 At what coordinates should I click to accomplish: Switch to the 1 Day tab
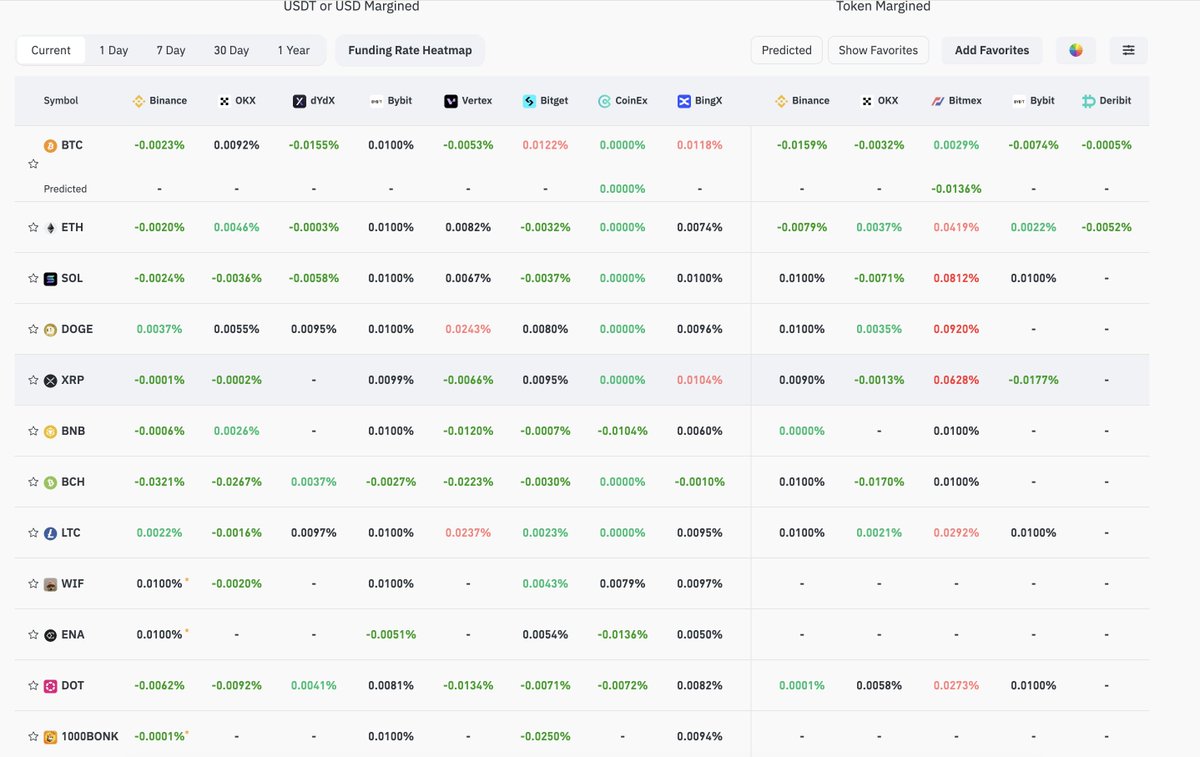[x=113, y=50]
